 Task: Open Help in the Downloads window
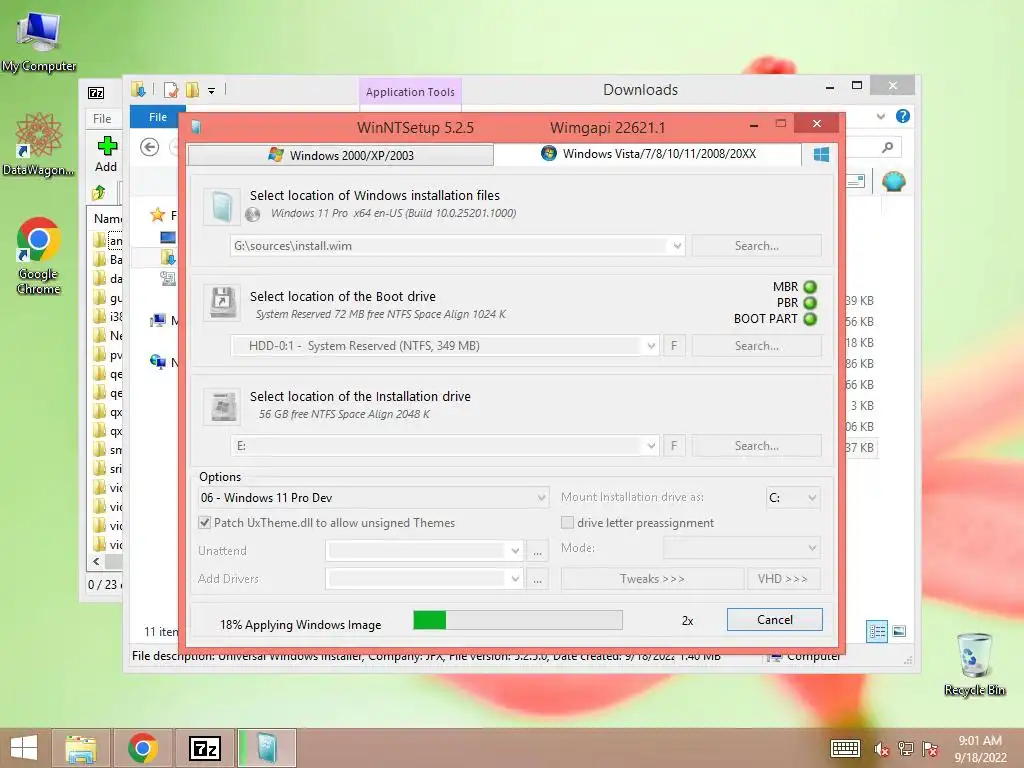click(x=903, y=116)
